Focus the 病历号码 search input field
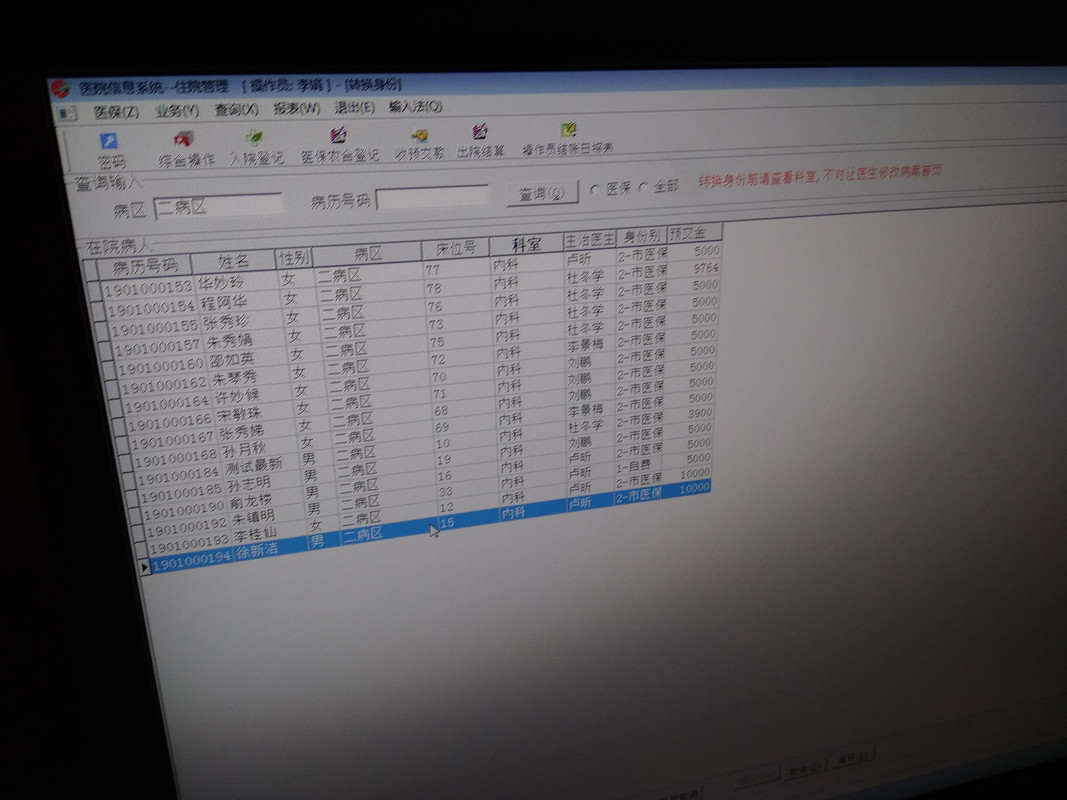Screen dimensions: 1067x800 point(432,197)
